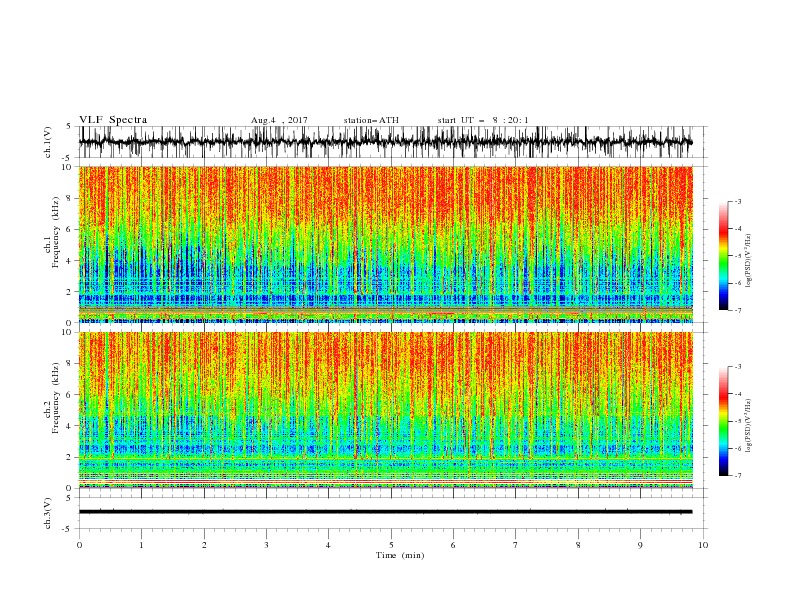
Task: Click the time axis tick label "8"
Action: coord(578,545)
